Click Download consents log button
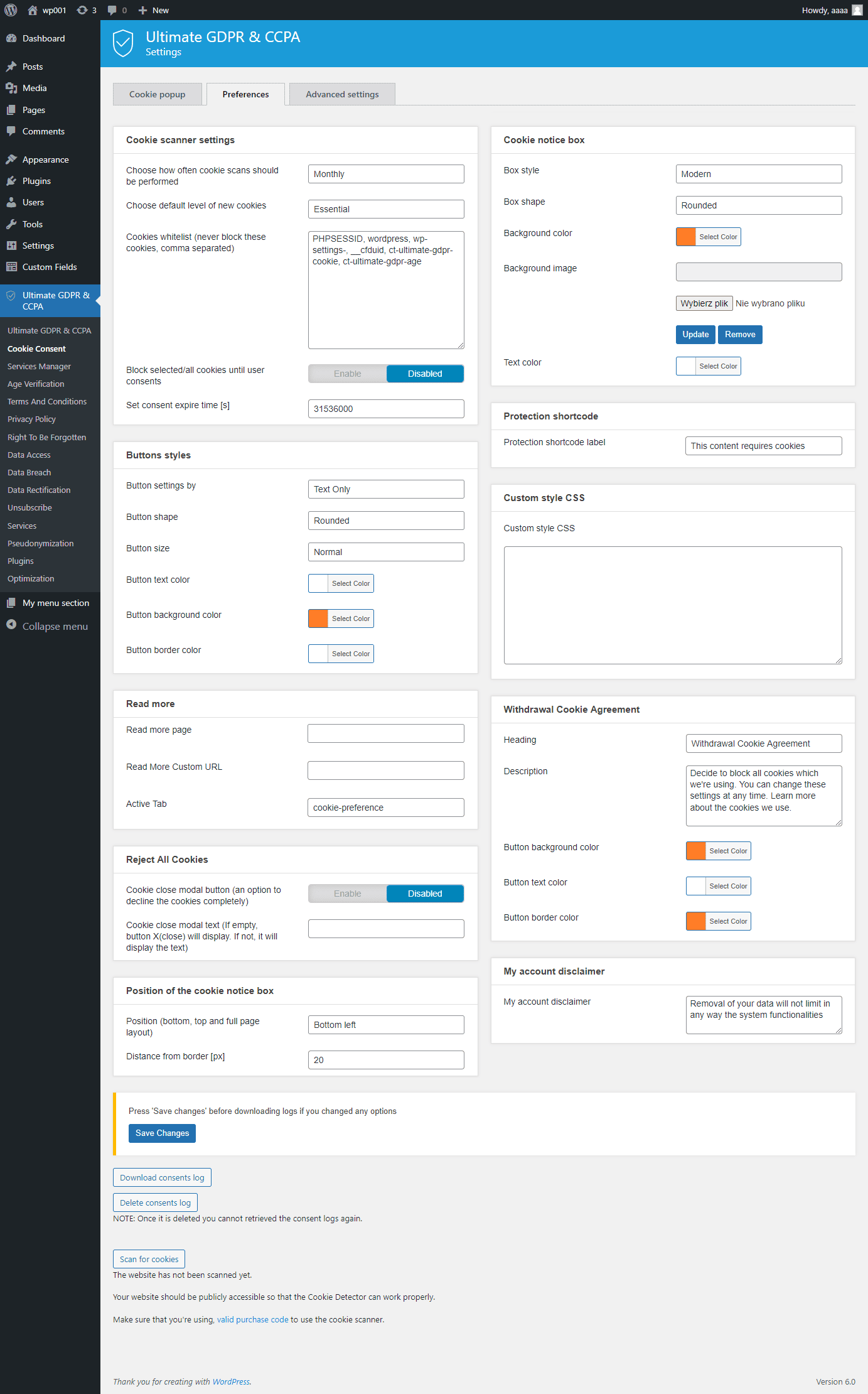The height and width of the screenshot is (1394, 868). [162, 1177]
